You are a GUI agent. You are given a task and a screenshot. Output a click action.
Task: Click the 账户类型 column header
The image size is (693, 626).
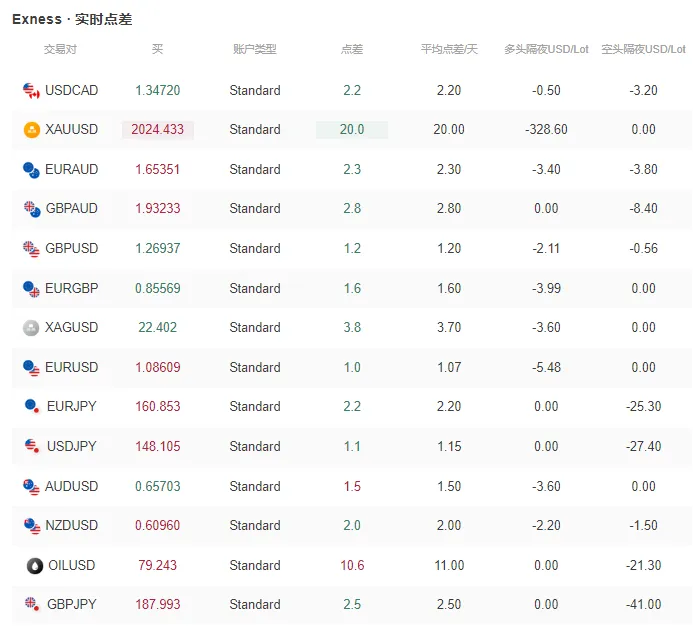coord(255,49)
